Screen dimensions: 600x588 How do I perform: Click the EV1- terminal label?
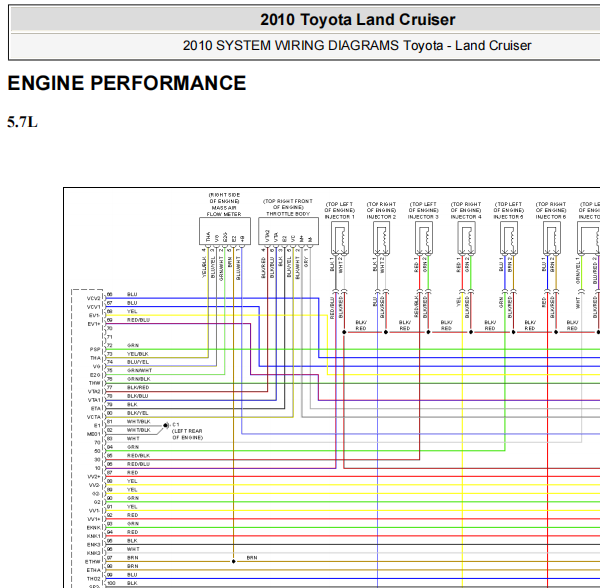95,316
